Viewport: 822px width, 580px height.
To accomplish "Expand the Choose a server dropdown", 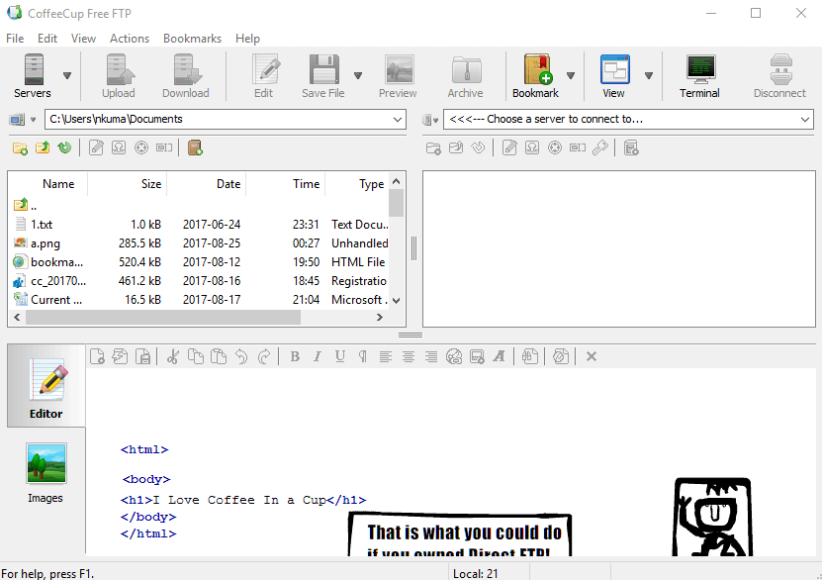I will point(805,120).
